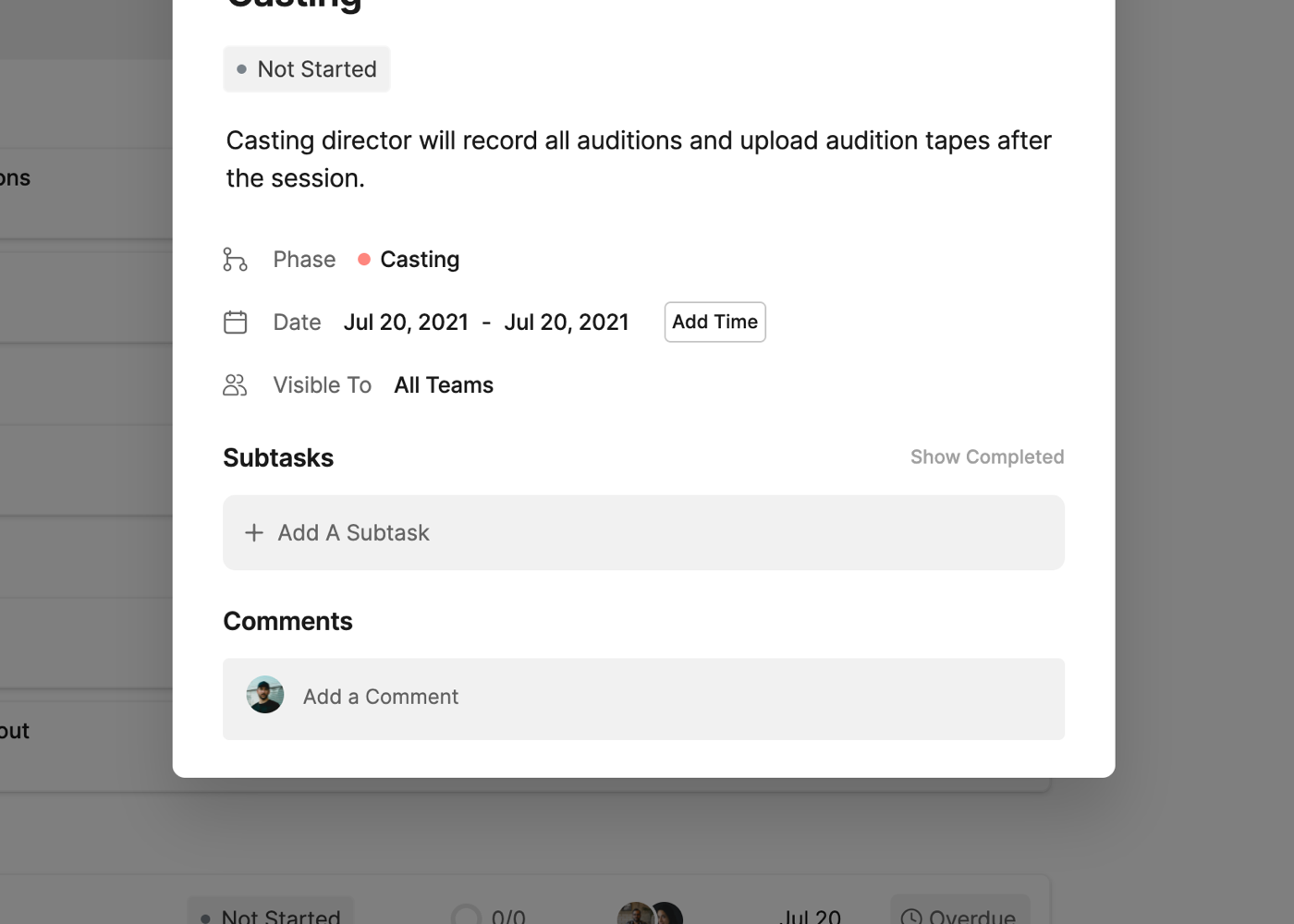Click the red Casting phase color dot
This screenshot has height=924, width=1294.
pos(364,260)
